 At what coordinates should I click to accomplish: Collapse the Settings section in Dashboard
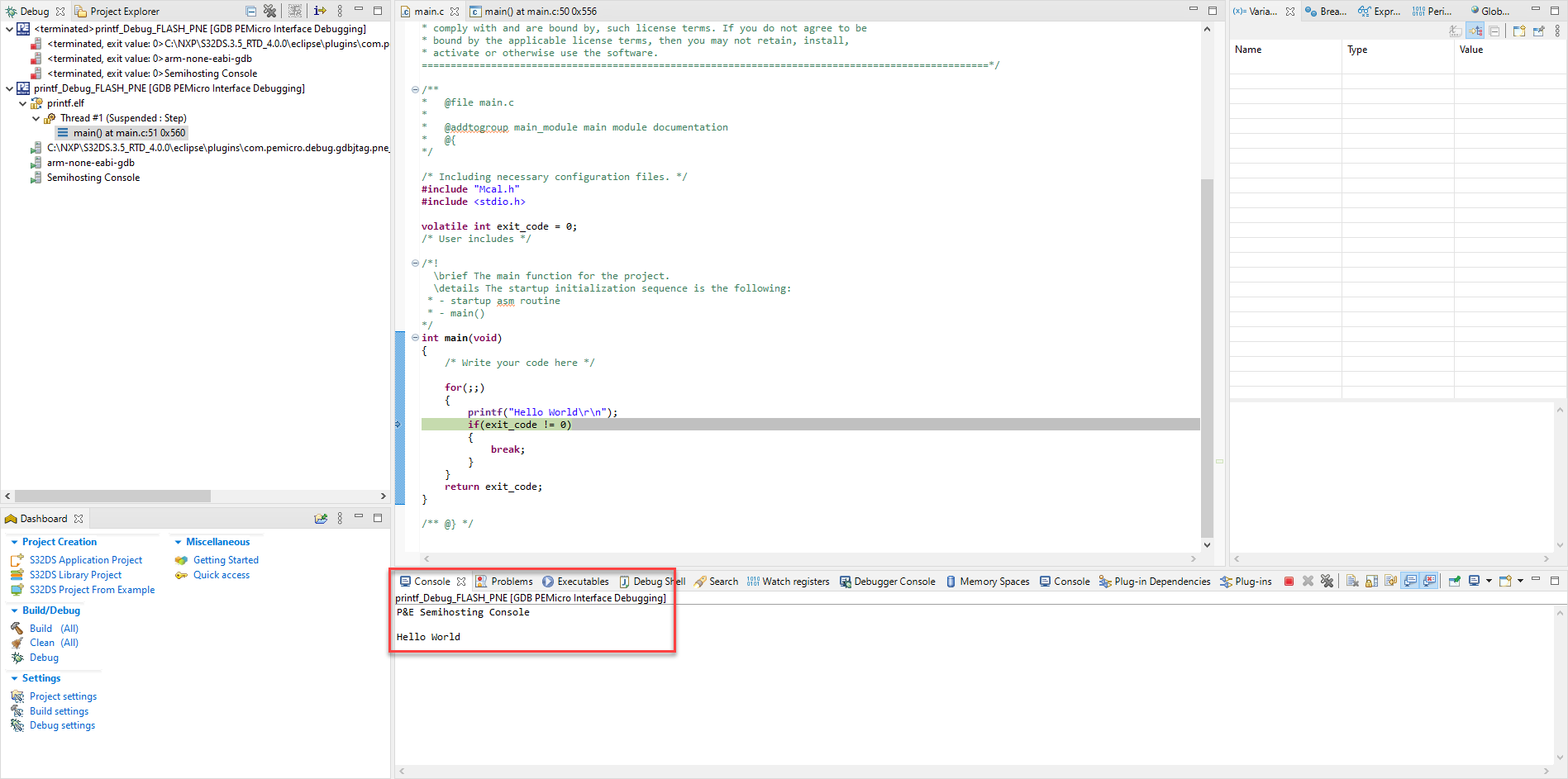14,678
